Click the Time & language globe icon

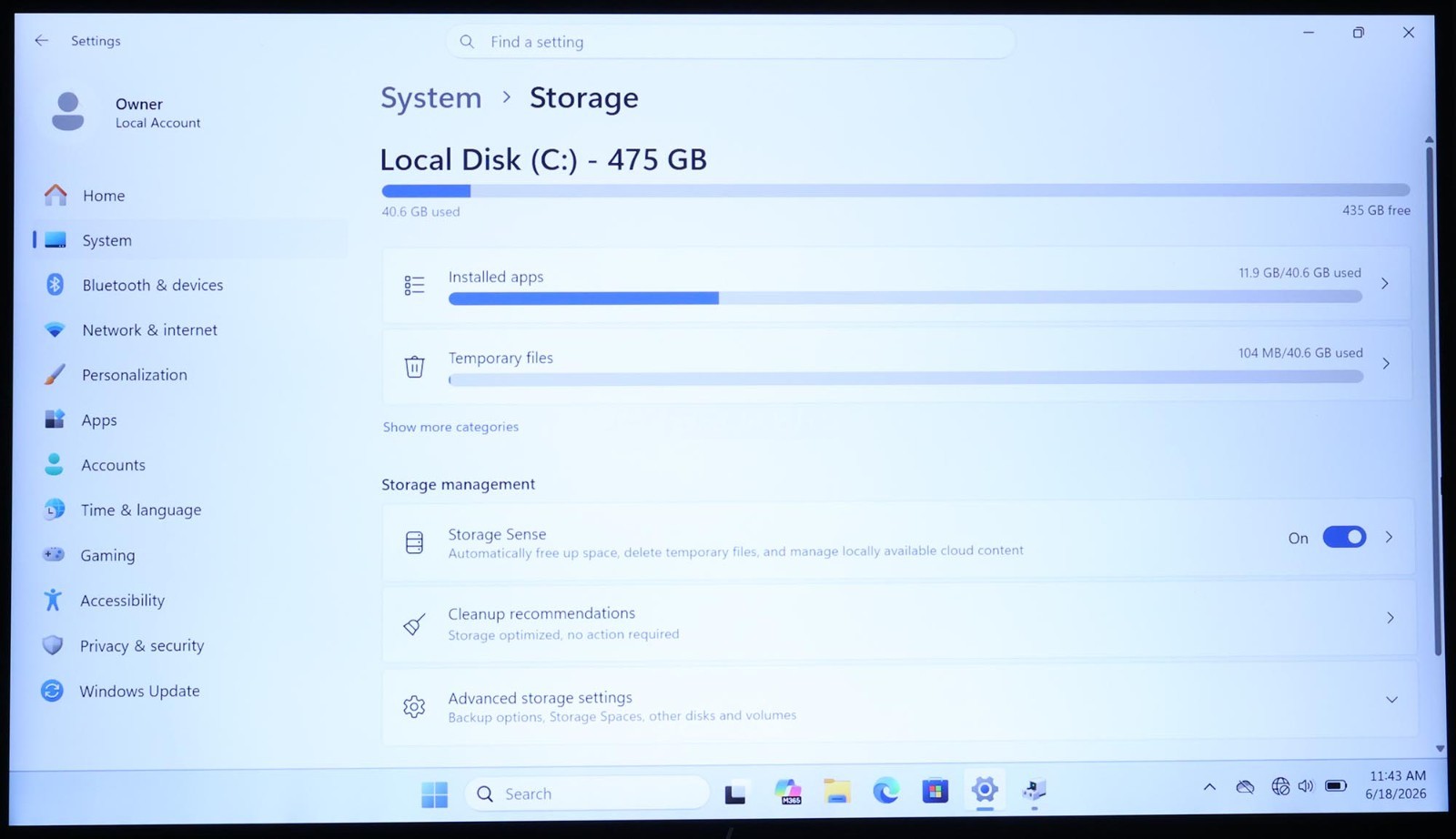click(55, 510)
